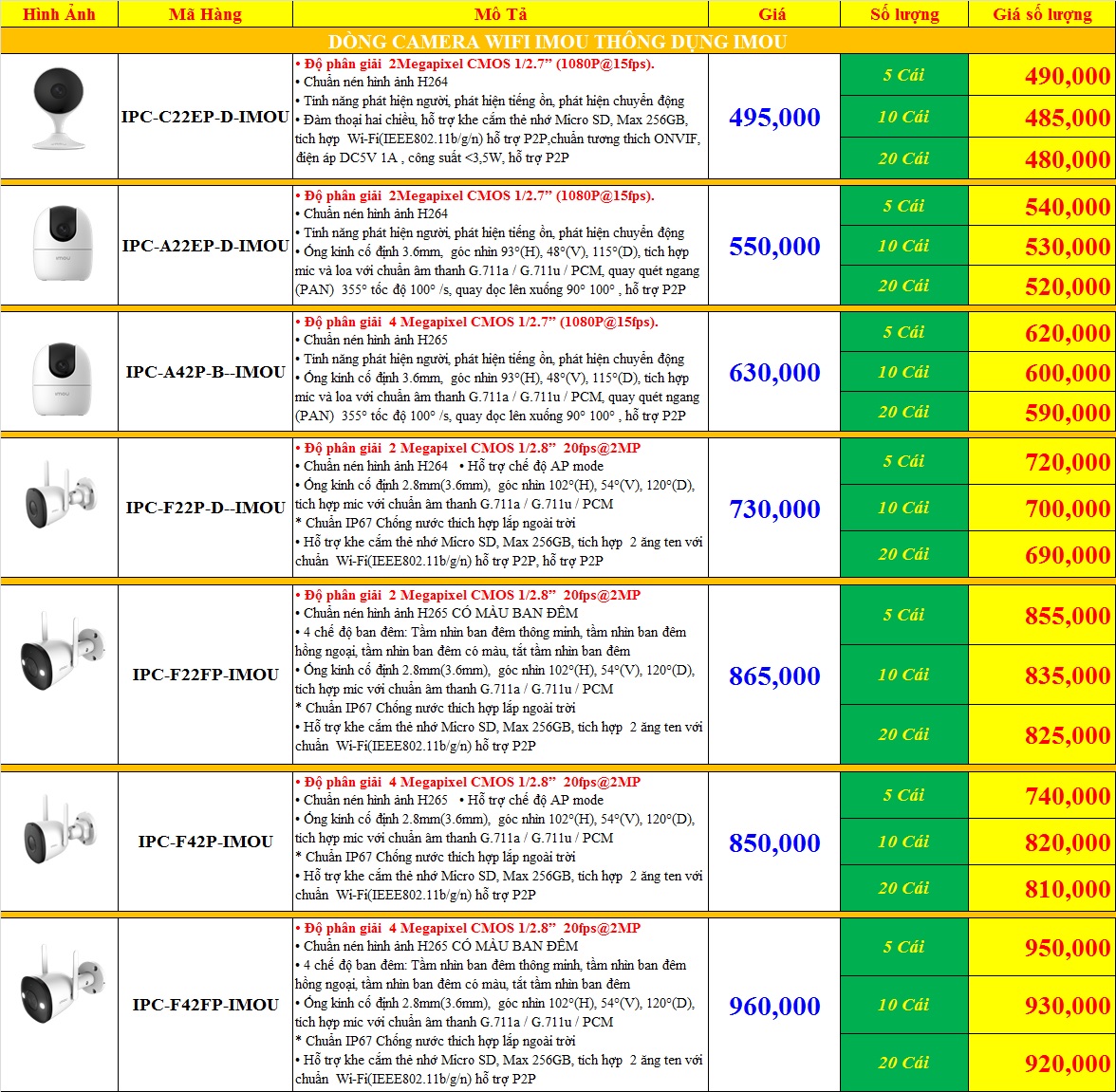
Task: Click the quantity price "820,000"
Action: click(x=1068, y=843)
